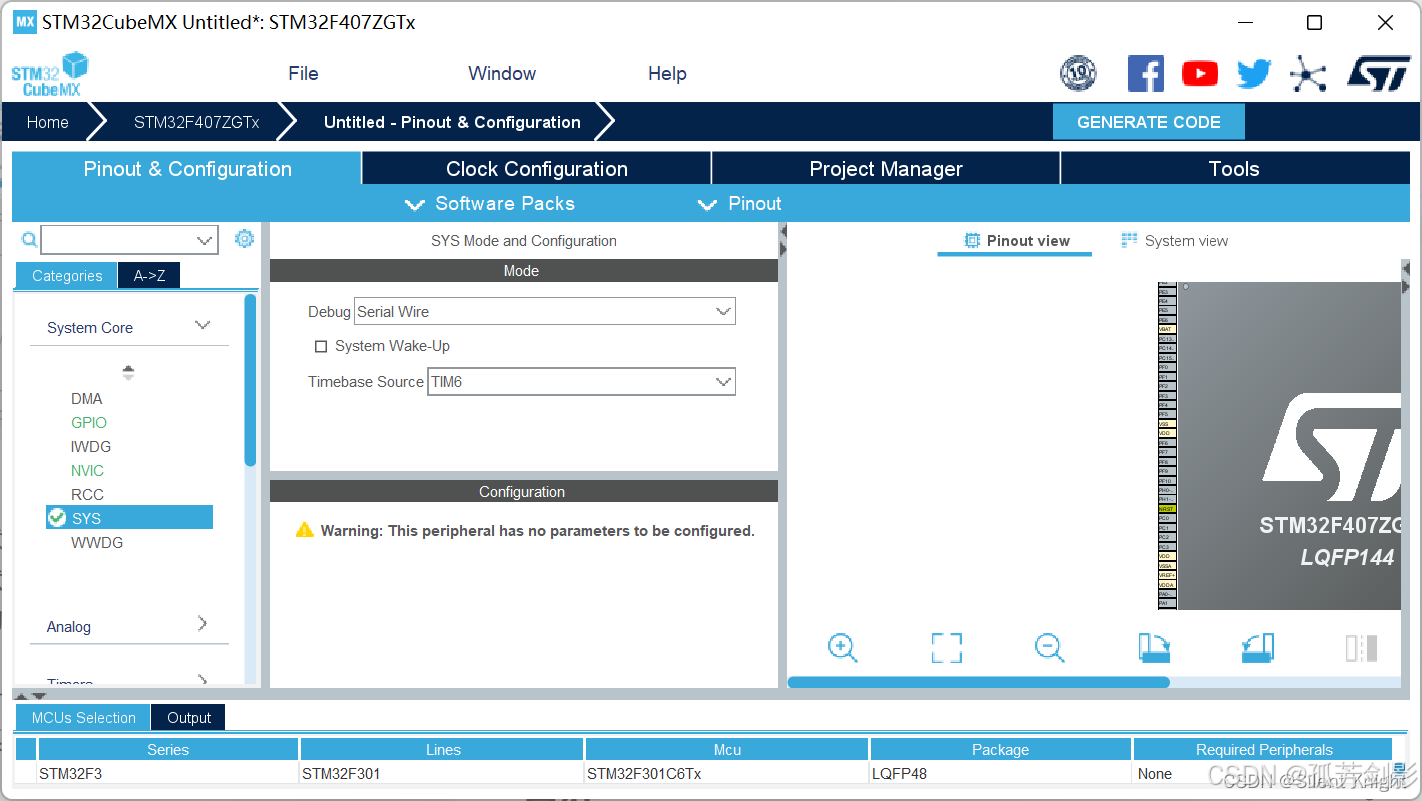The image size is (1422, 801).
Task: Open category settings gear icon
Action: (244, 239)
